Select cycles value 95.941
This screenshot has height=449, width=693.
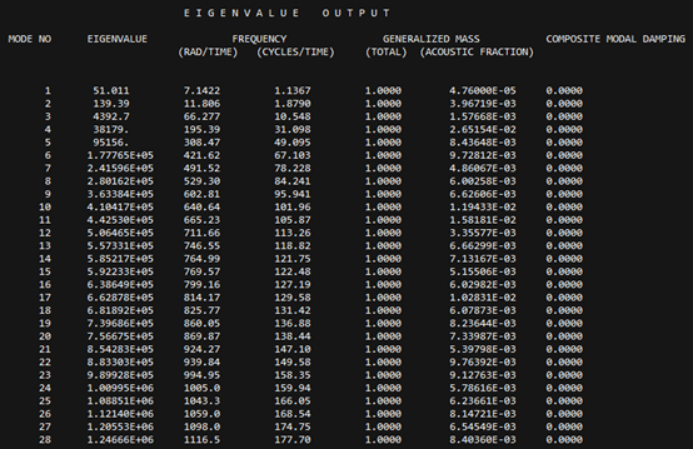tap(293, 194)
